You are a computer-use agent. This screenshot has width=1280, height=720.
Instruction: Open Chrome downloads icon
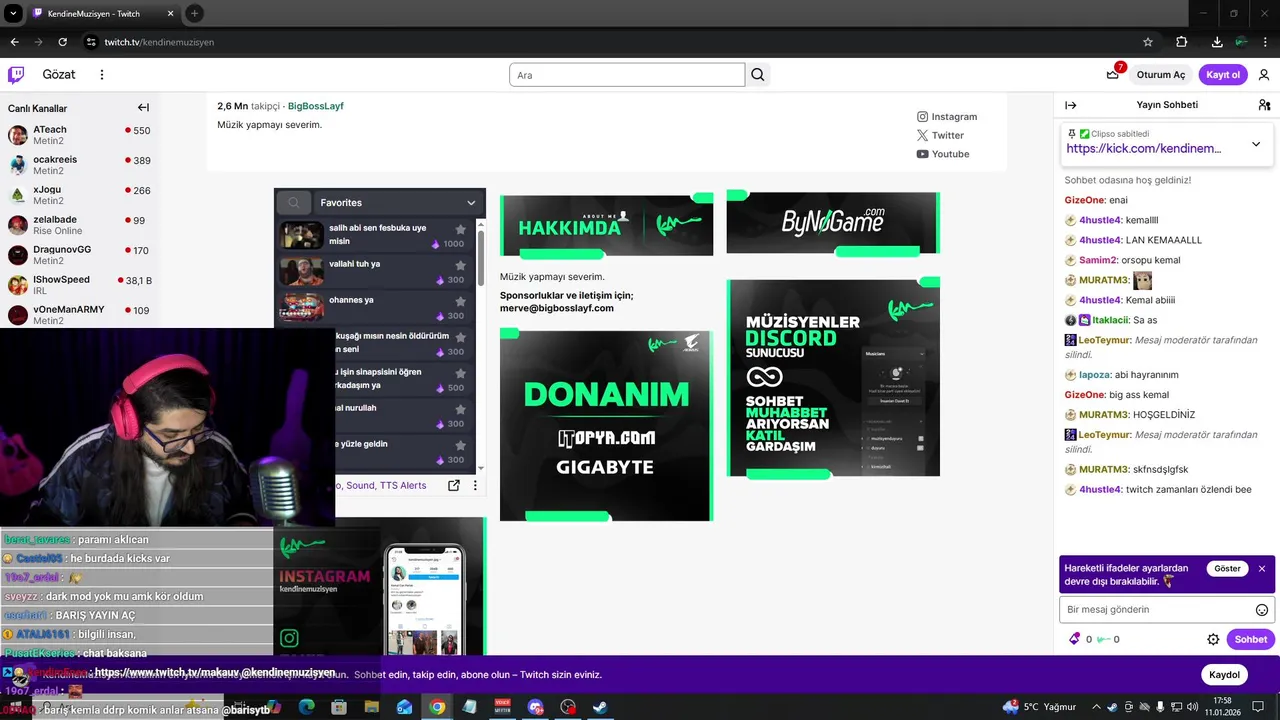click(1217, 42)
